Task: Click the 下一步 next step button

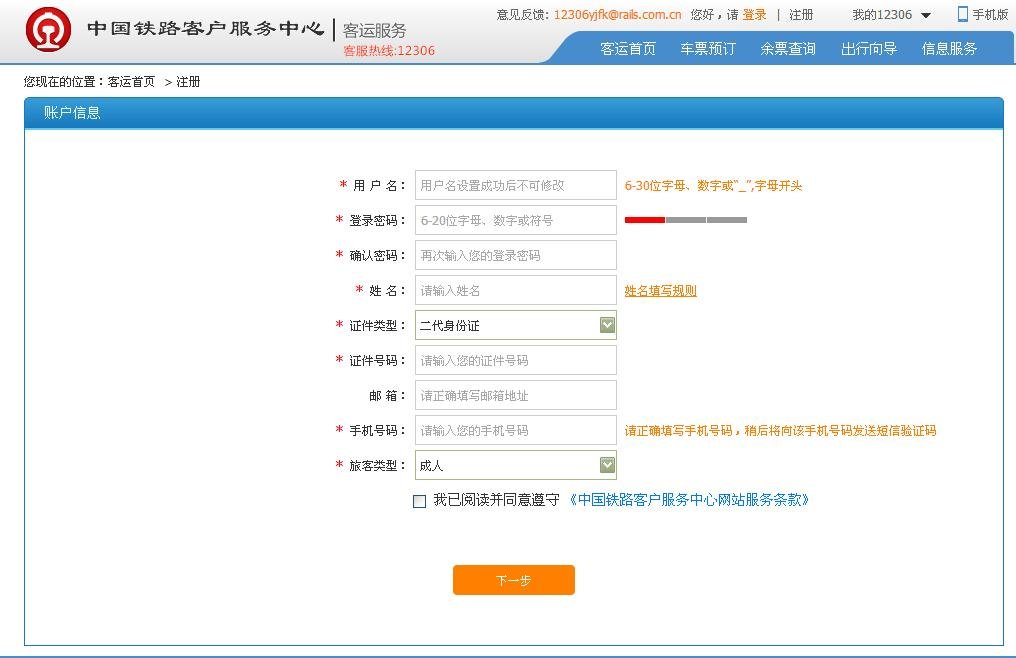Action: [x=513, y=579]
